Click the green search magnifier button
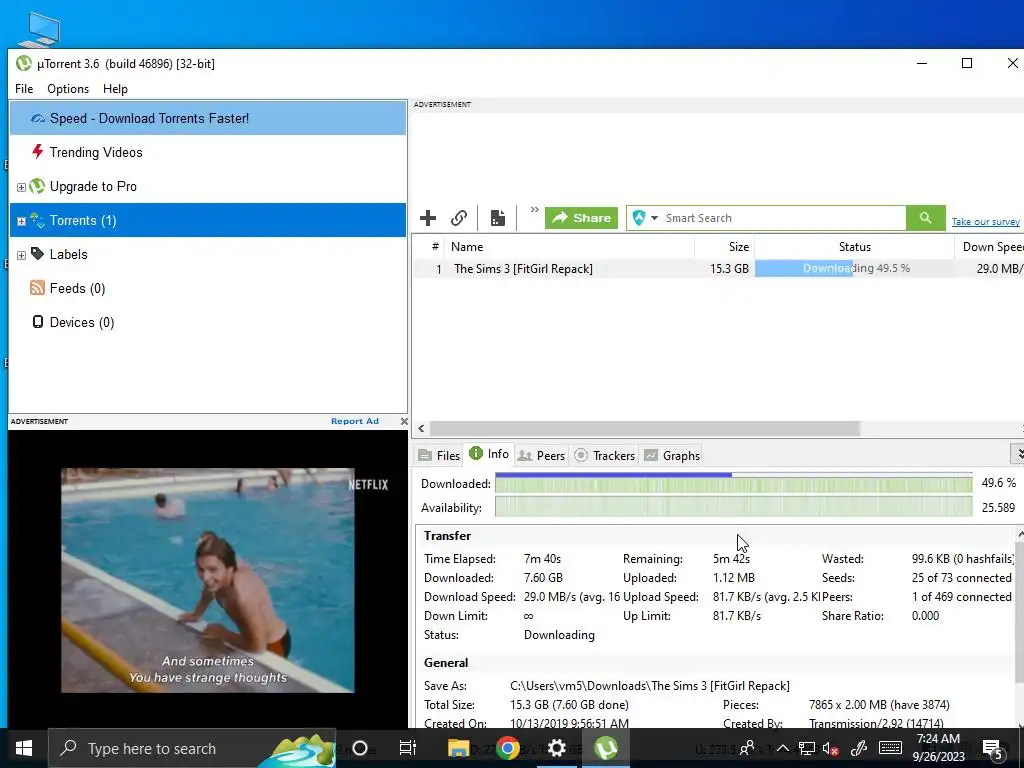 [925, 218]
